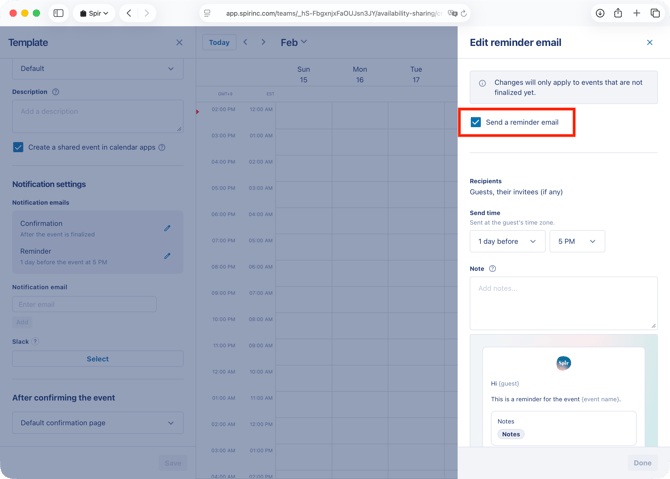Click the Description help icon
Viewport: 670px width, 479px height.
(x=55, y=92)
